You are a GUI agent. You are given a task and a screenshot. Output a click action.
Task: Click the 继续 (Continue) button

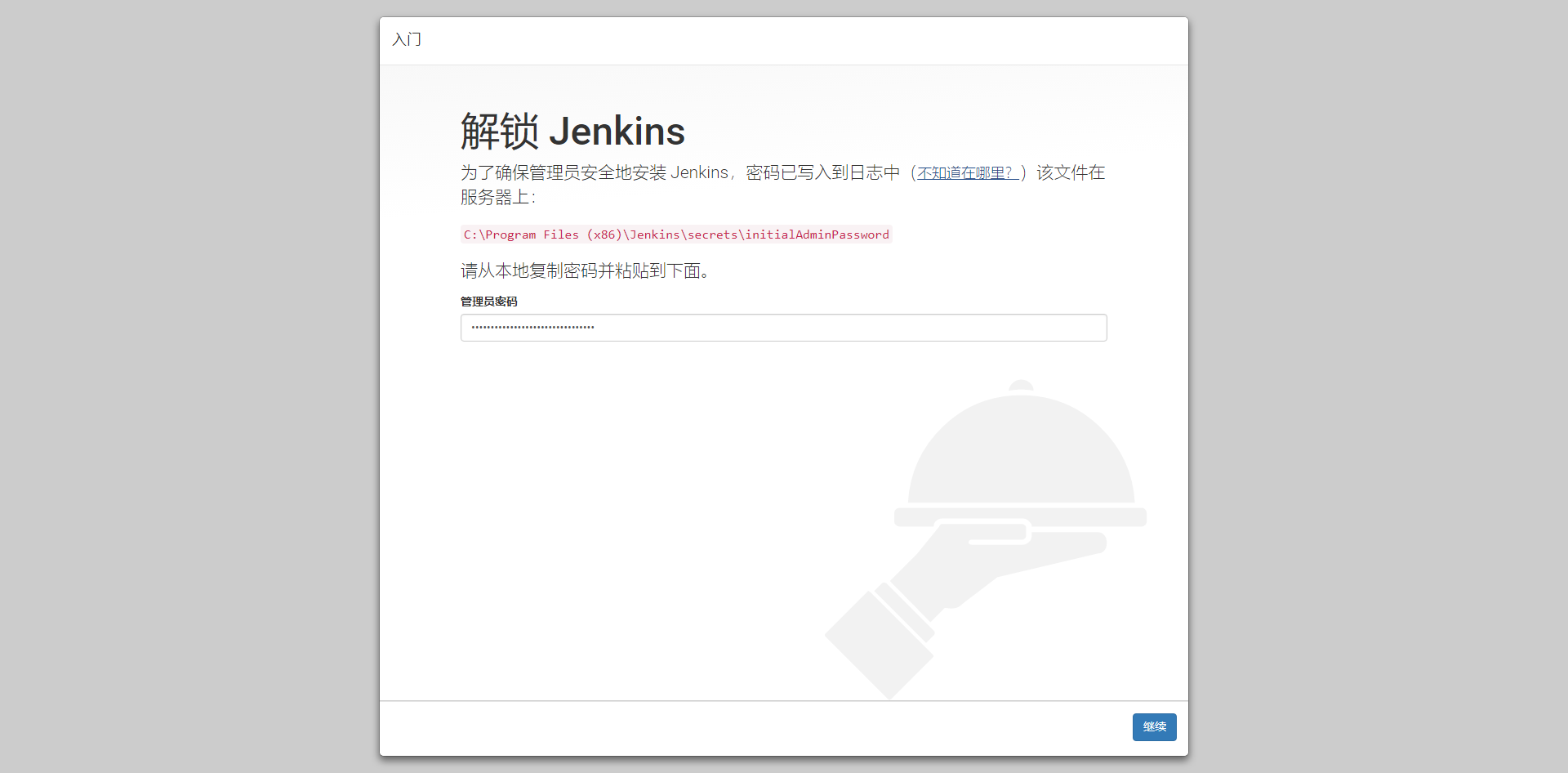[1154, 726]
